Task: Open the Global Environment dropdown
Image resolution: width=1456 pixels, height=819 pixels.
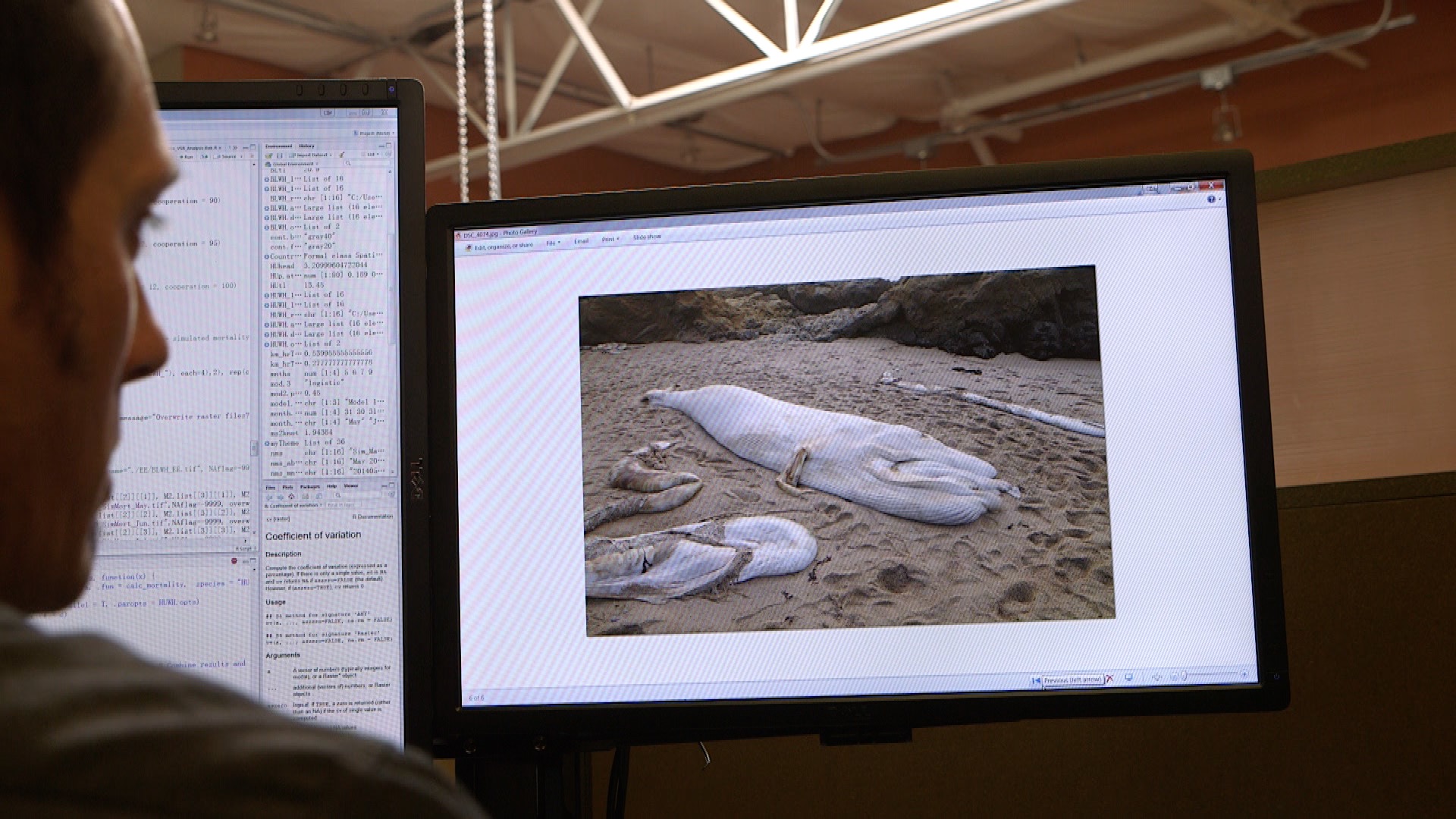Action: pyautogui.click(x=292, y=164)
